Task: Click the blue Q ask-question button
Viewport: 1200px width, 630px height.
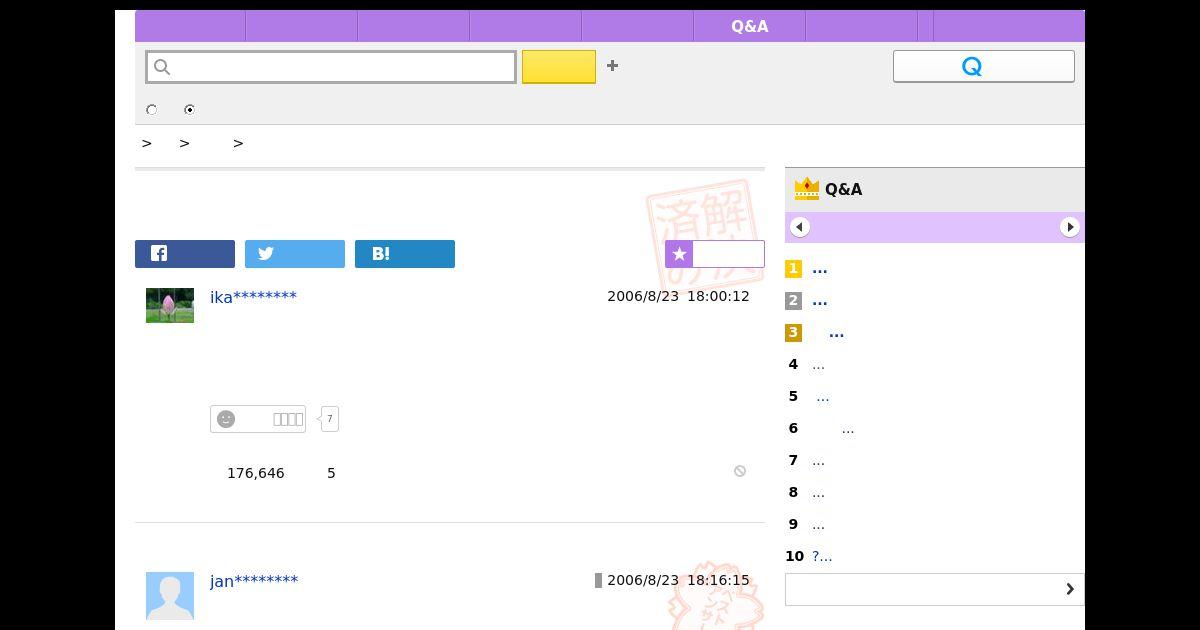Action: 984,66
